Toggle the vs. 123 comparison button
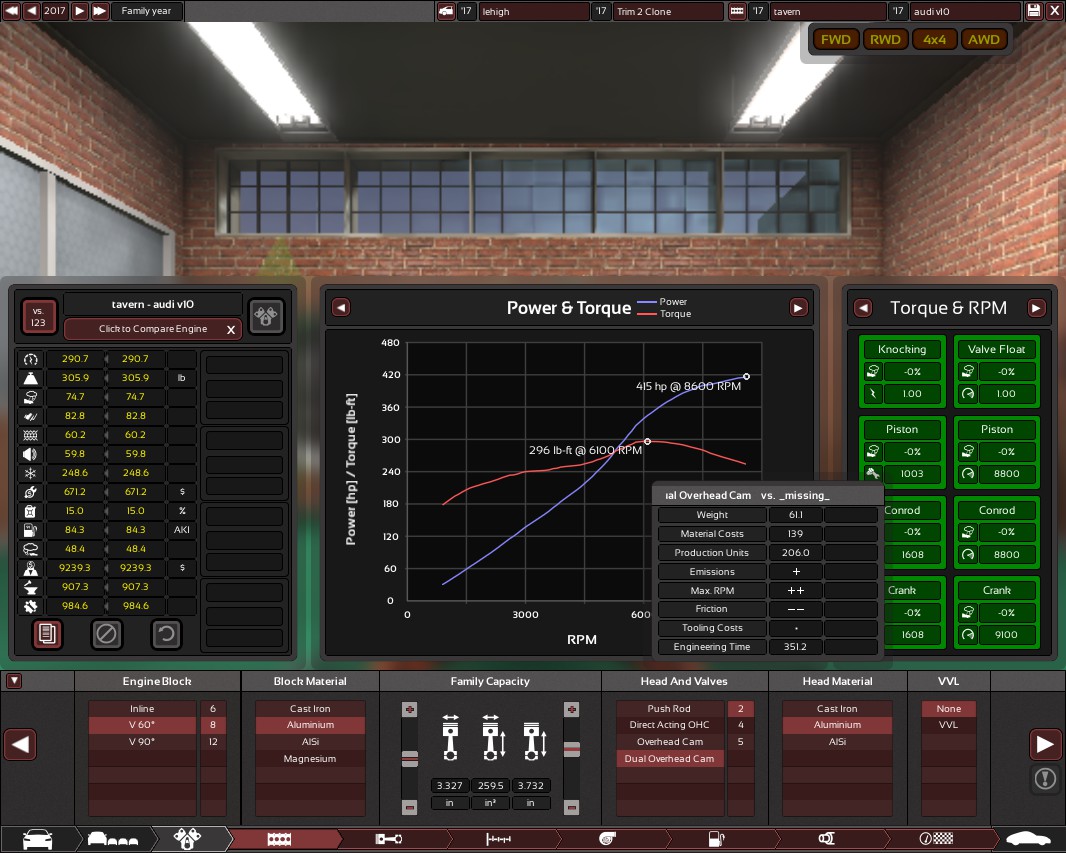This screenshot has width=1066, height=853. (x=40, y=316)
